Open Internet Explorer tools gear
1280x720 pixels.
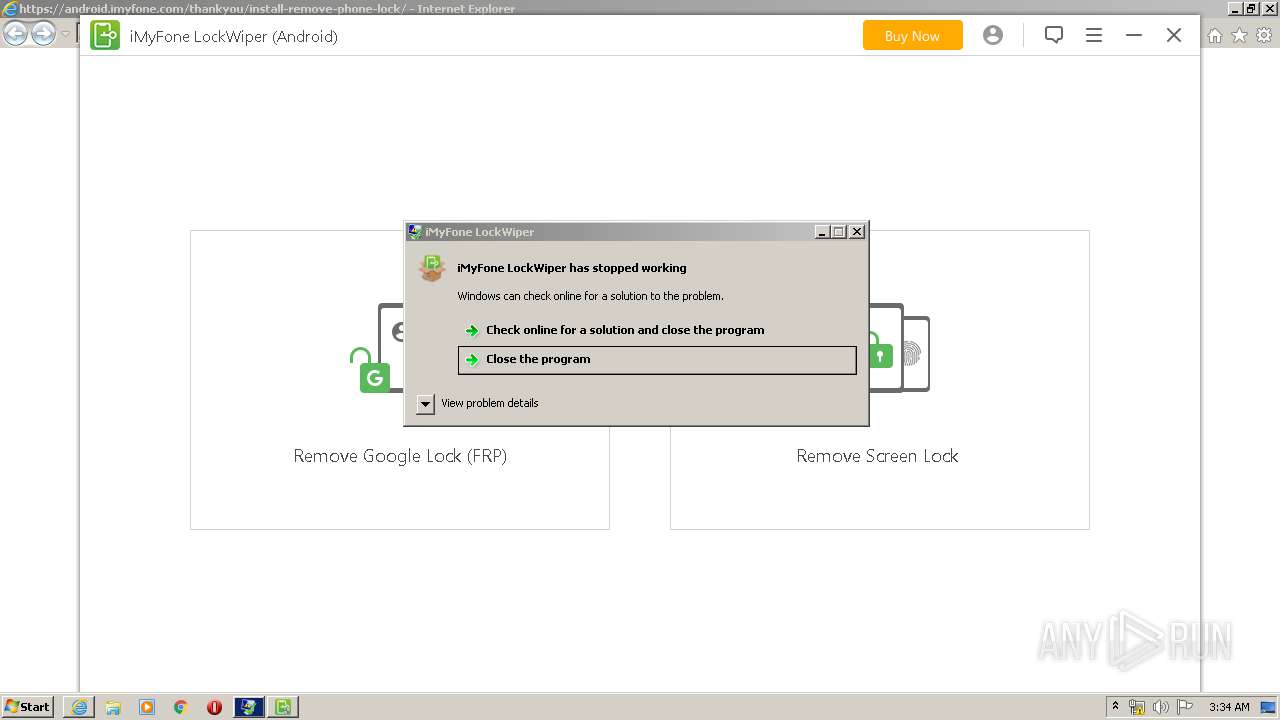point(1264,36)
